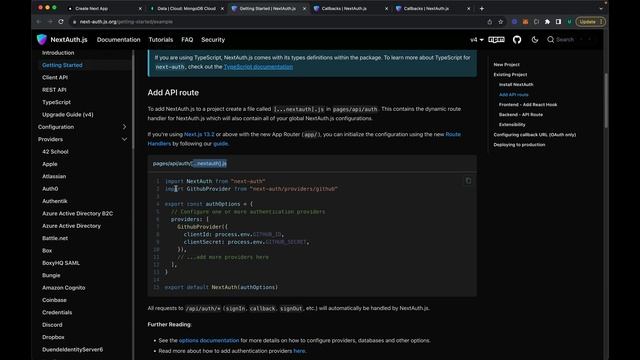
Task: Close the MongoDB Cloud tab
Action: pos(222,9)
